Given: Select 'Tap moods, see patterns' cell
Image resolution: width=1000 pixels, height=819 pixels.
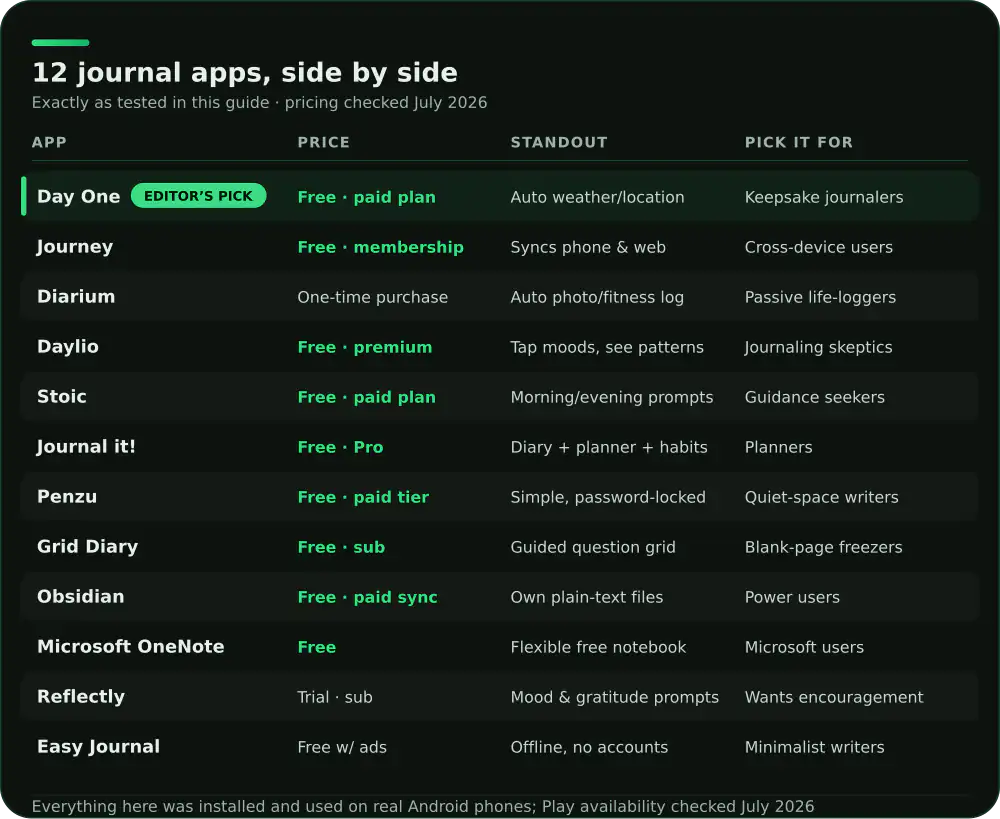Looking at the screenshot, I should tap(607, 347).
